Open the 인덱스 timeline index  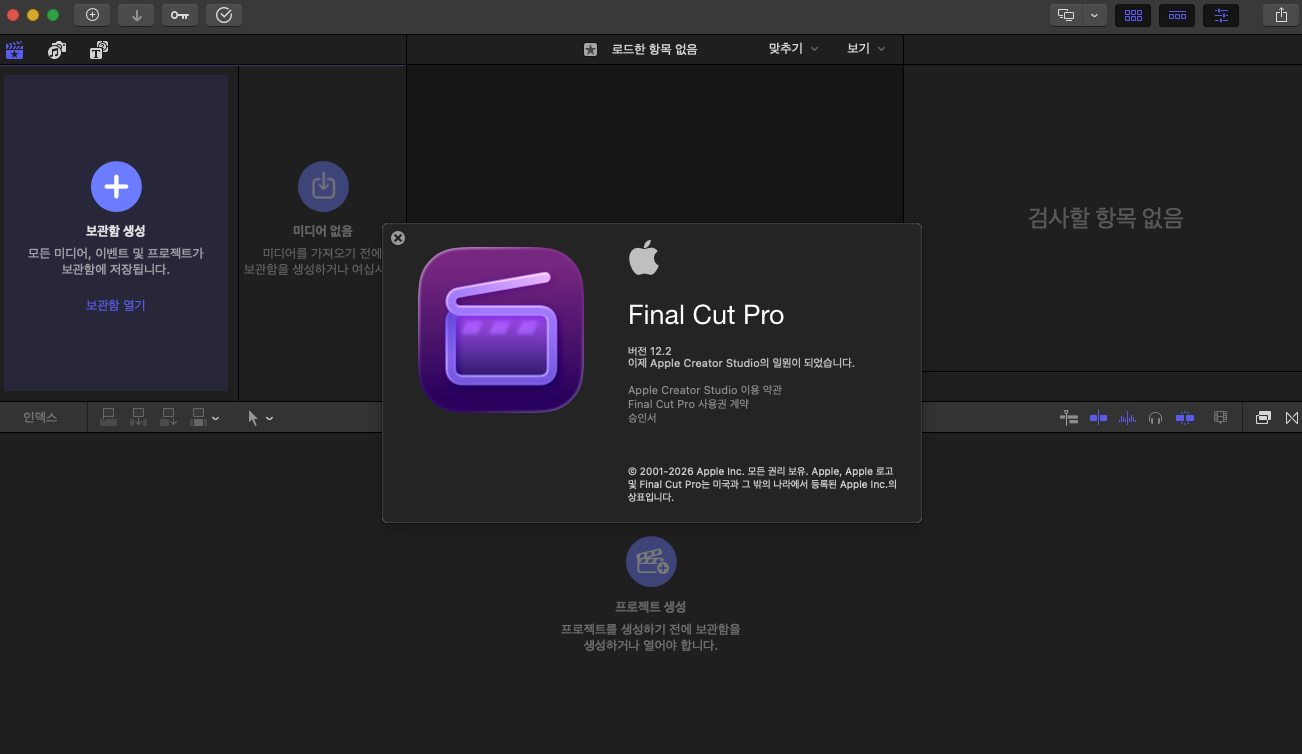click(41, 418)
